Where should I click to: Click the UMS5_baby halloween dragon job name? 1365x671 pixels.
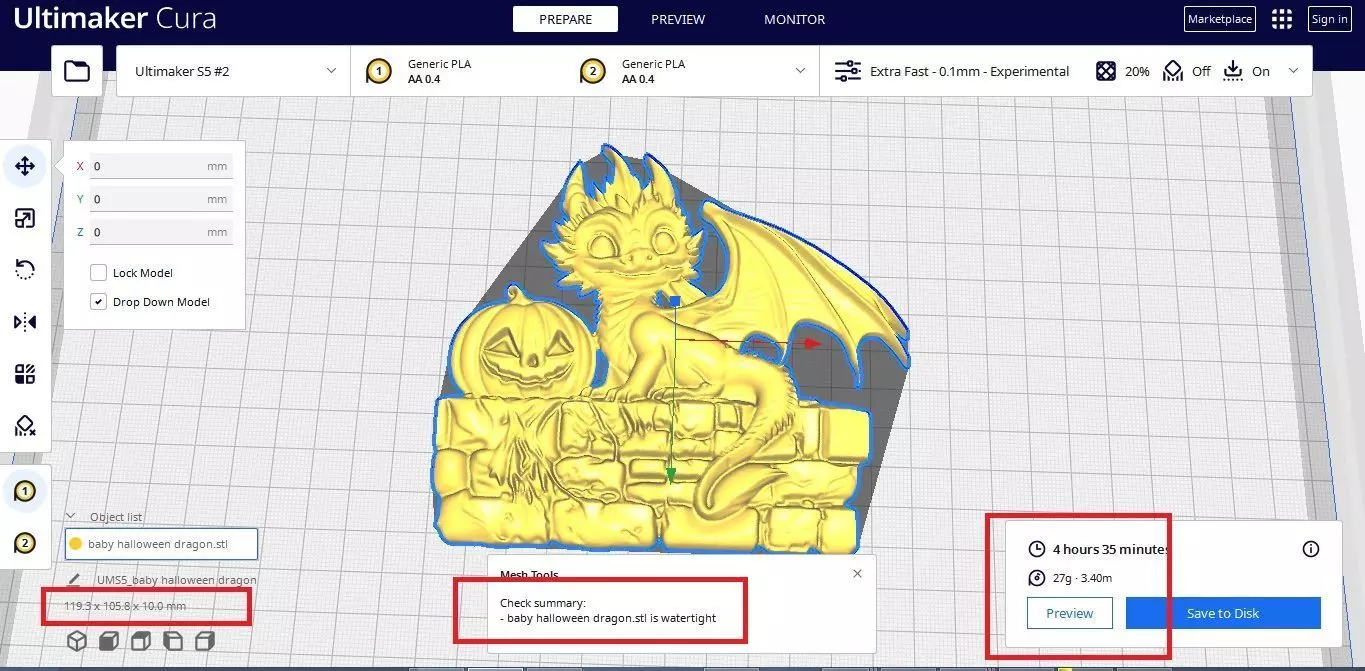(176, 580)
